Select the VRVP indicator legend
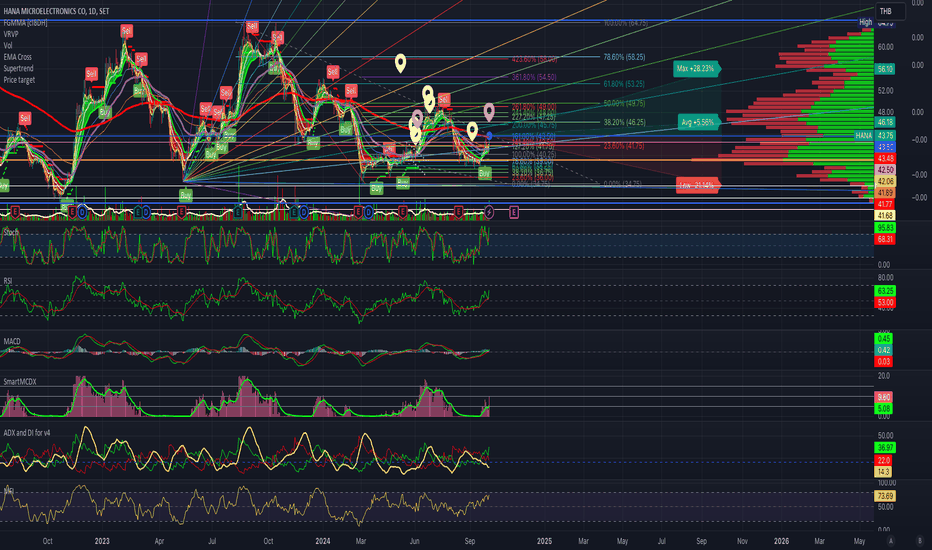Image resolution: width=932 pixels, height=550 pixels. click(x=11, y=34)
